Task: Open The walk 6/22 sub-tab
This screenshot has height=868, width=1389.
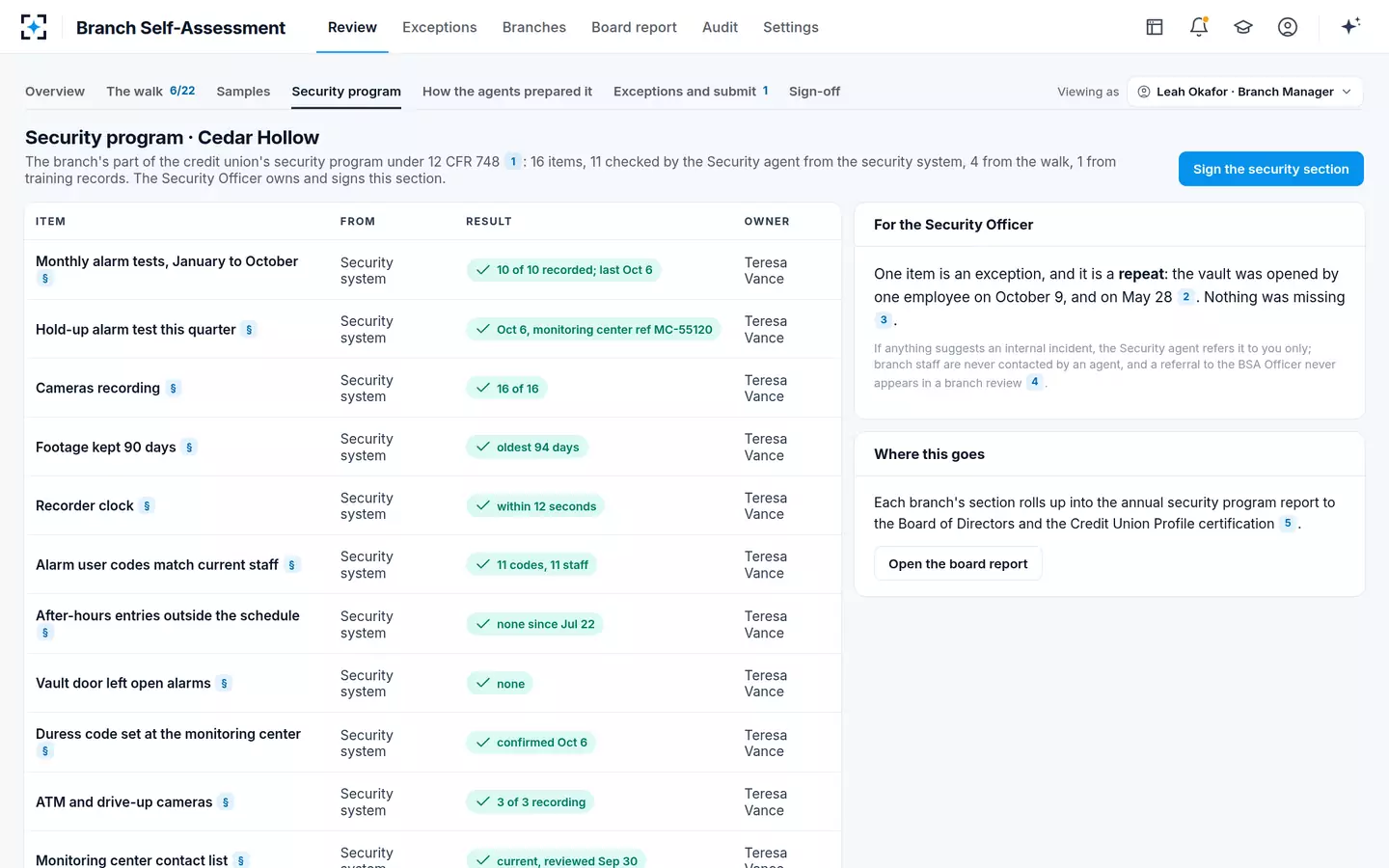Action: (150, 92)
